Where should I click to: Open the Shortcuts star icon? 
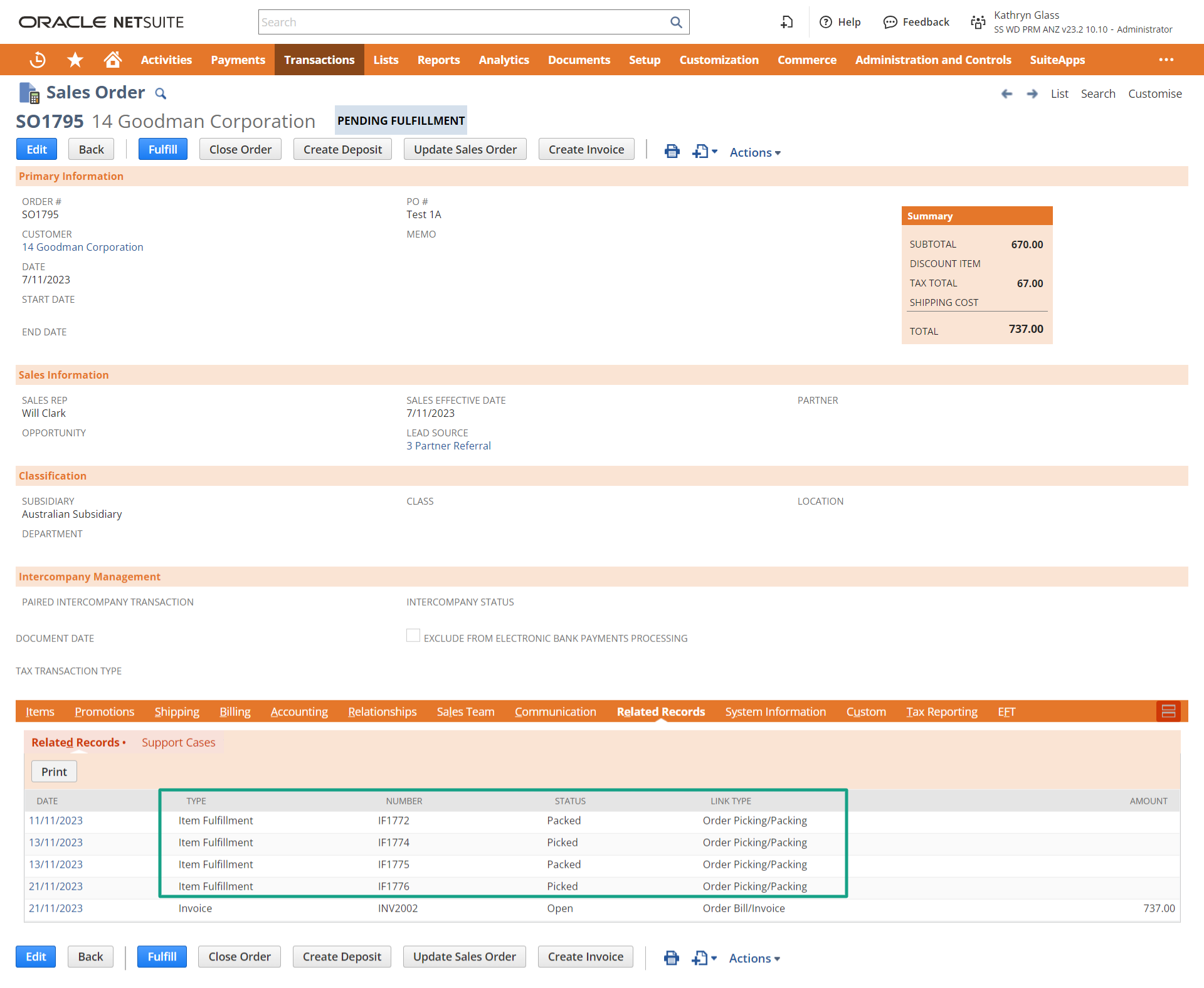(75, 60)
